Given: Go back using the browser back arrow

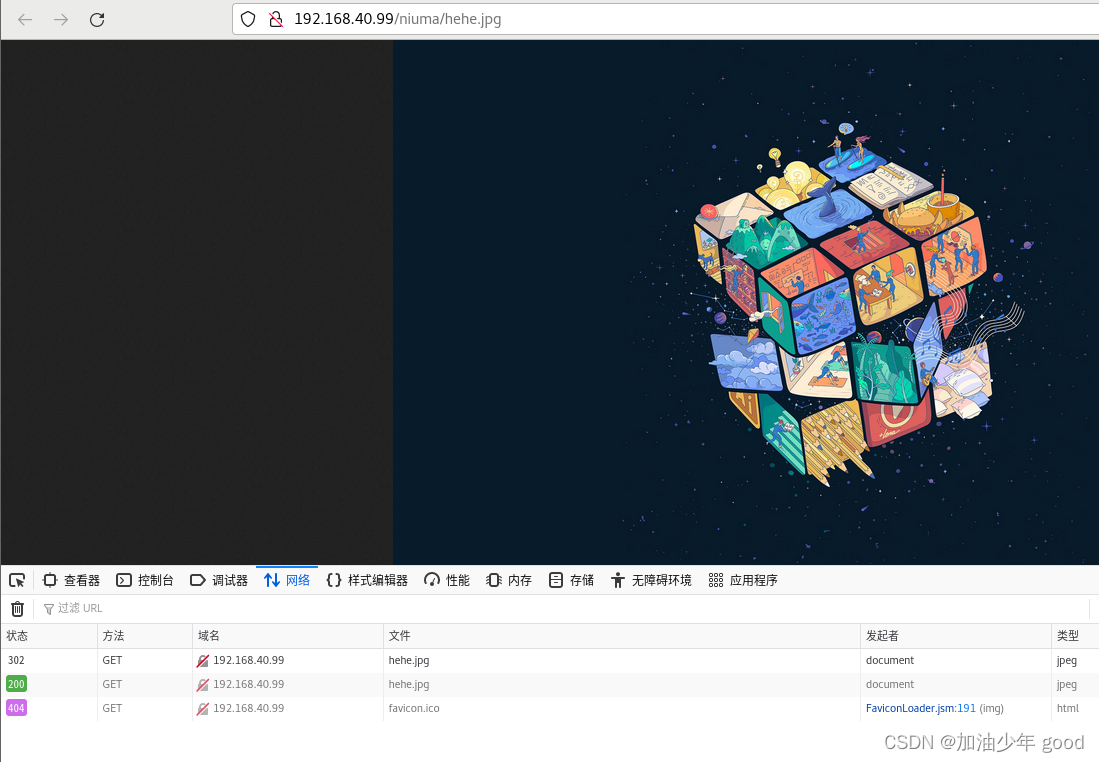Looking at the screenshot, I should [25, 20].
